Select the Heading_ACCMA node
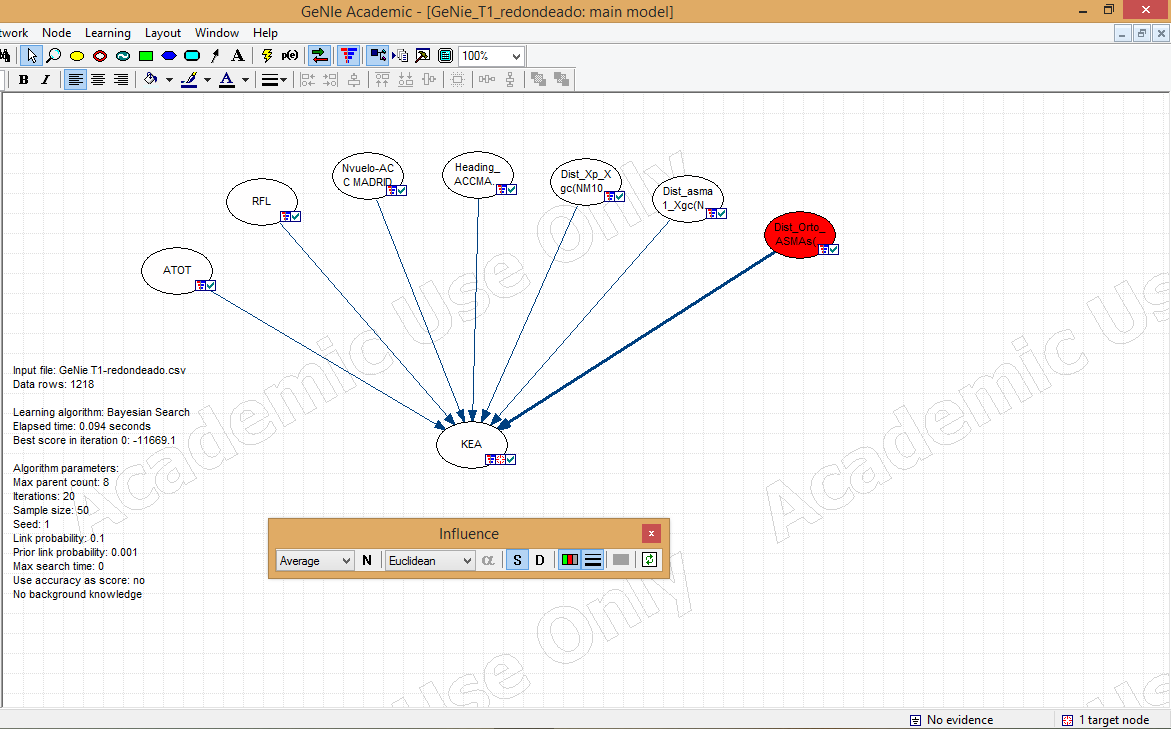 point(478,174)
